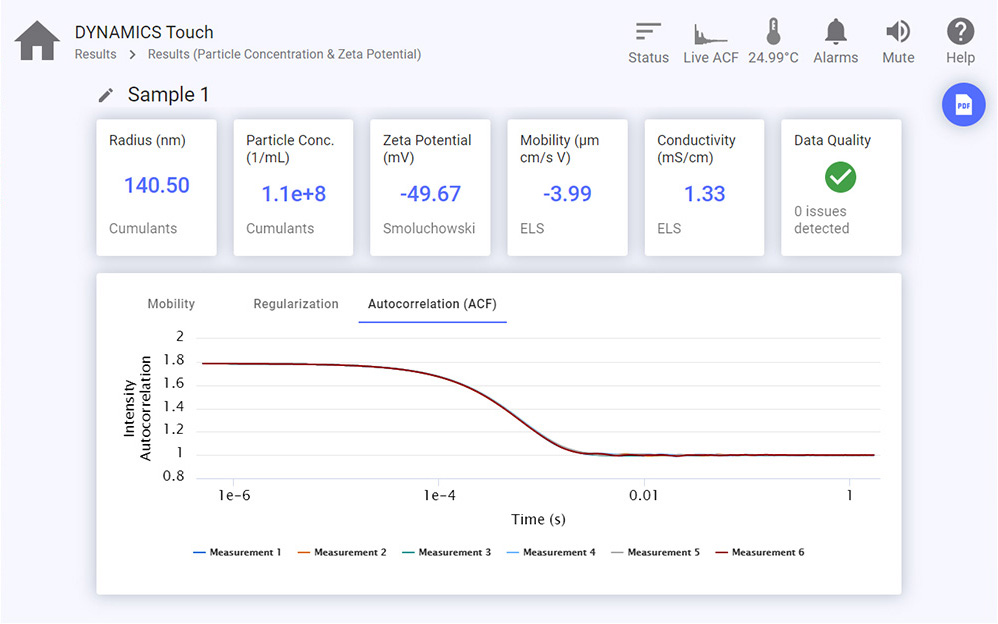The width and height of the screenshot is (998, 624).
Task: Navigate to Results breadcrumb link
Action: point(95,55)
